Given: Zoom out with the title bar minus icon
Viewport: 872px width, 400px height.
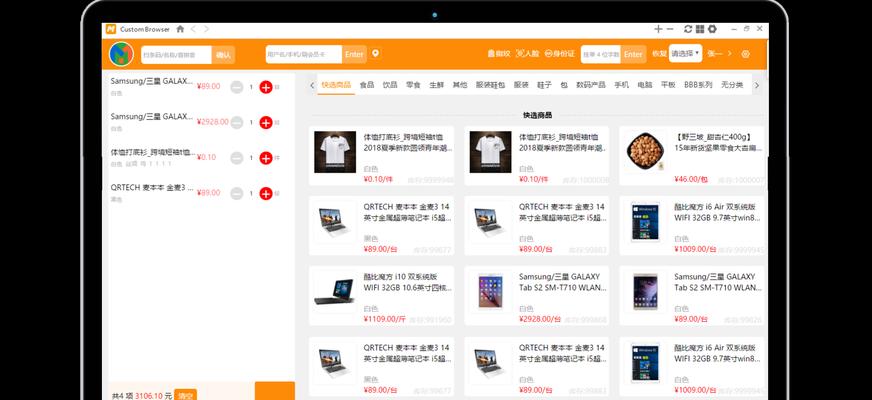Looking at the screenshot, I should [670, 29].
